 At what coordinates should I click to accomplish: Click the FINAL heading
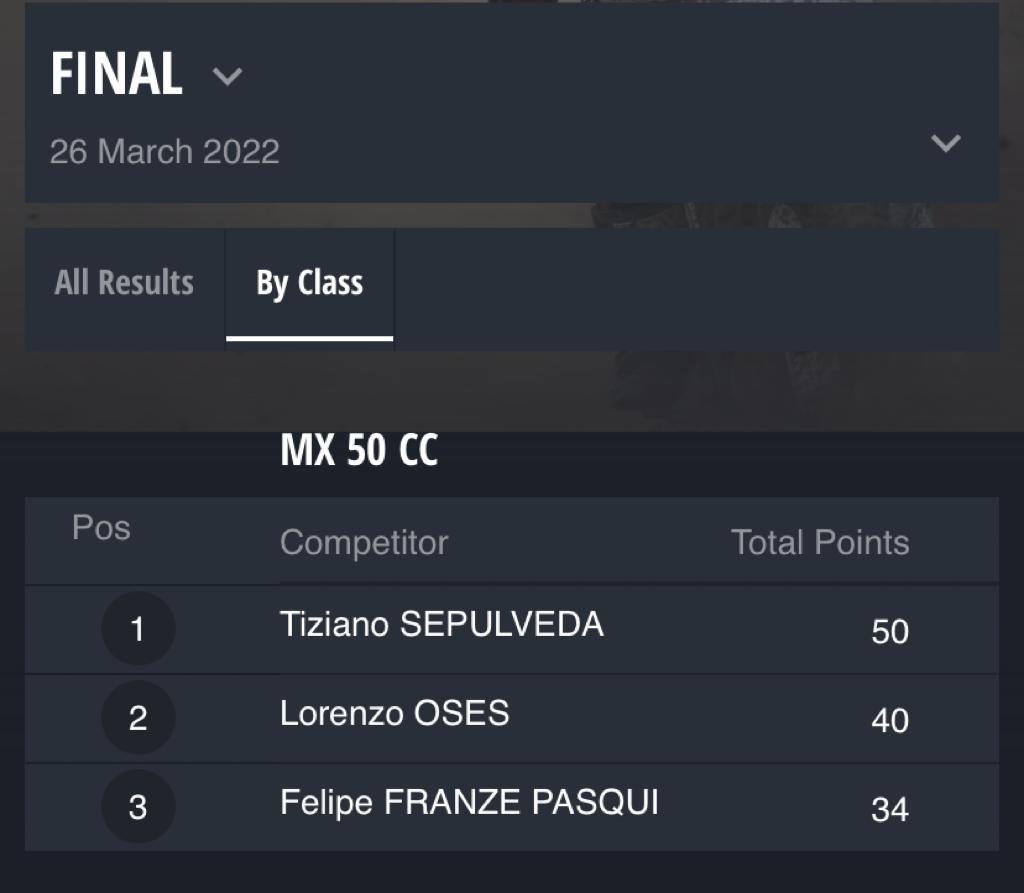(x=116, y=74)
